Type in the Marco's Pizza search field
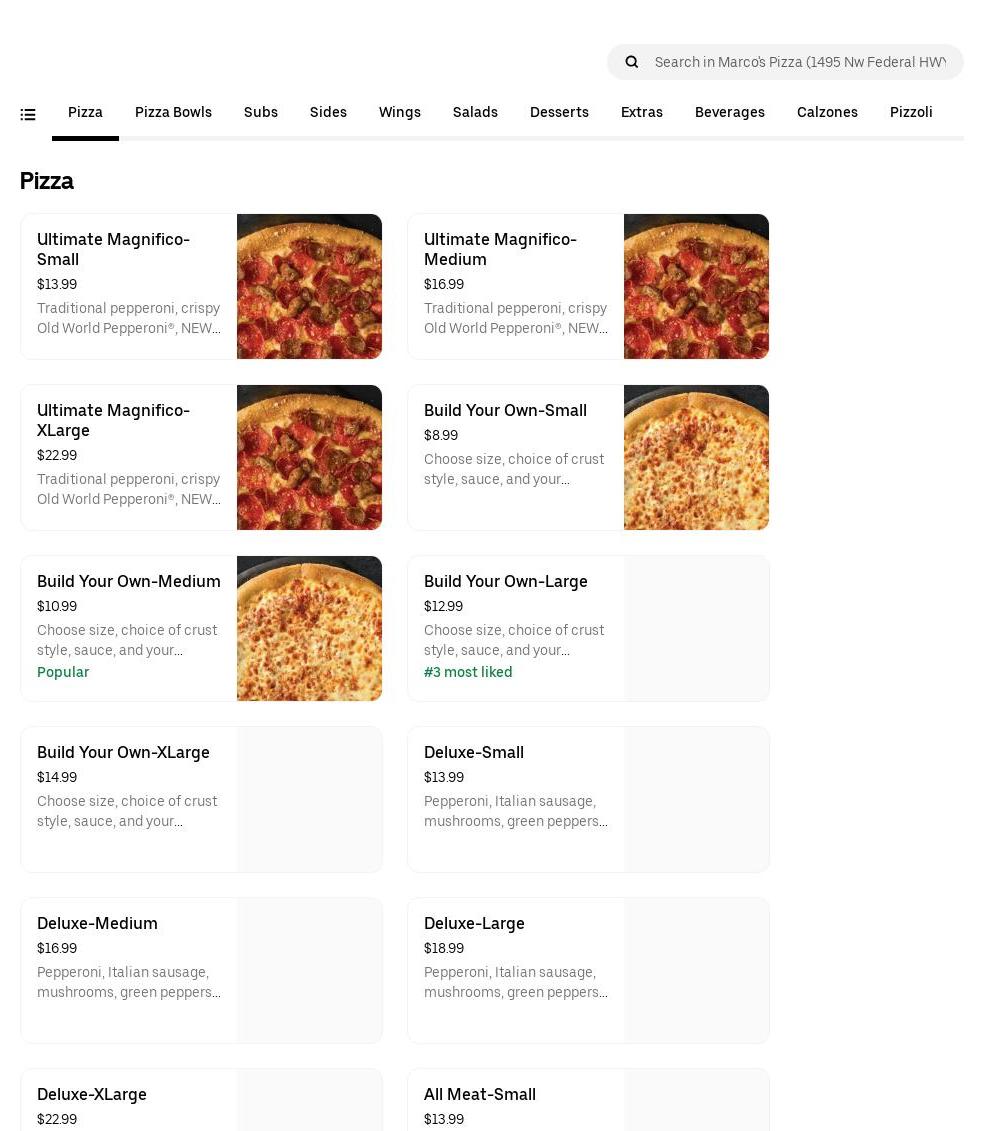 coord(800,62)
